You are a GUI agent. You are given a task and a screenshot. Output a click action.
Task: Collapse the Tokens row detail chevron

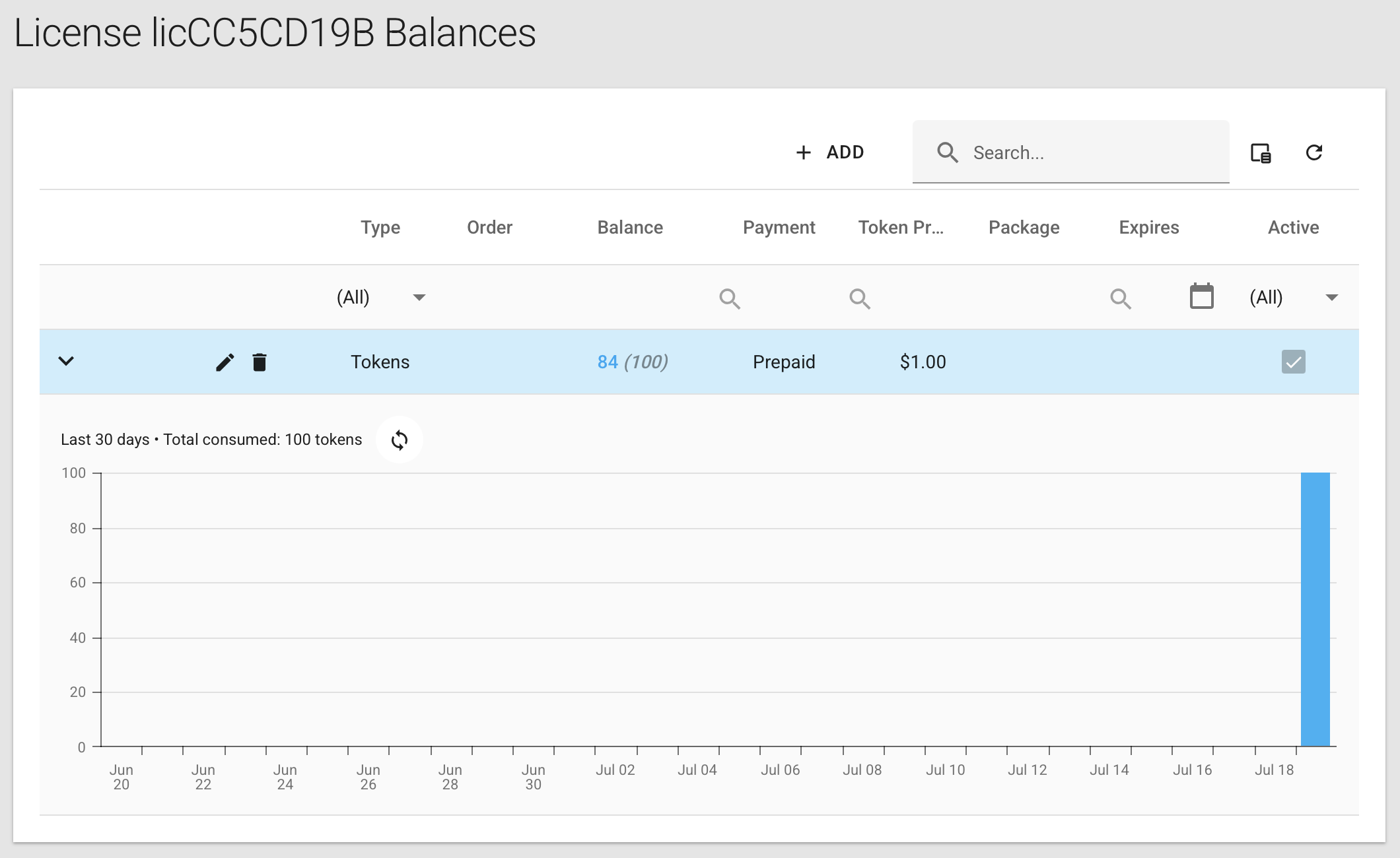click(66, 361)
